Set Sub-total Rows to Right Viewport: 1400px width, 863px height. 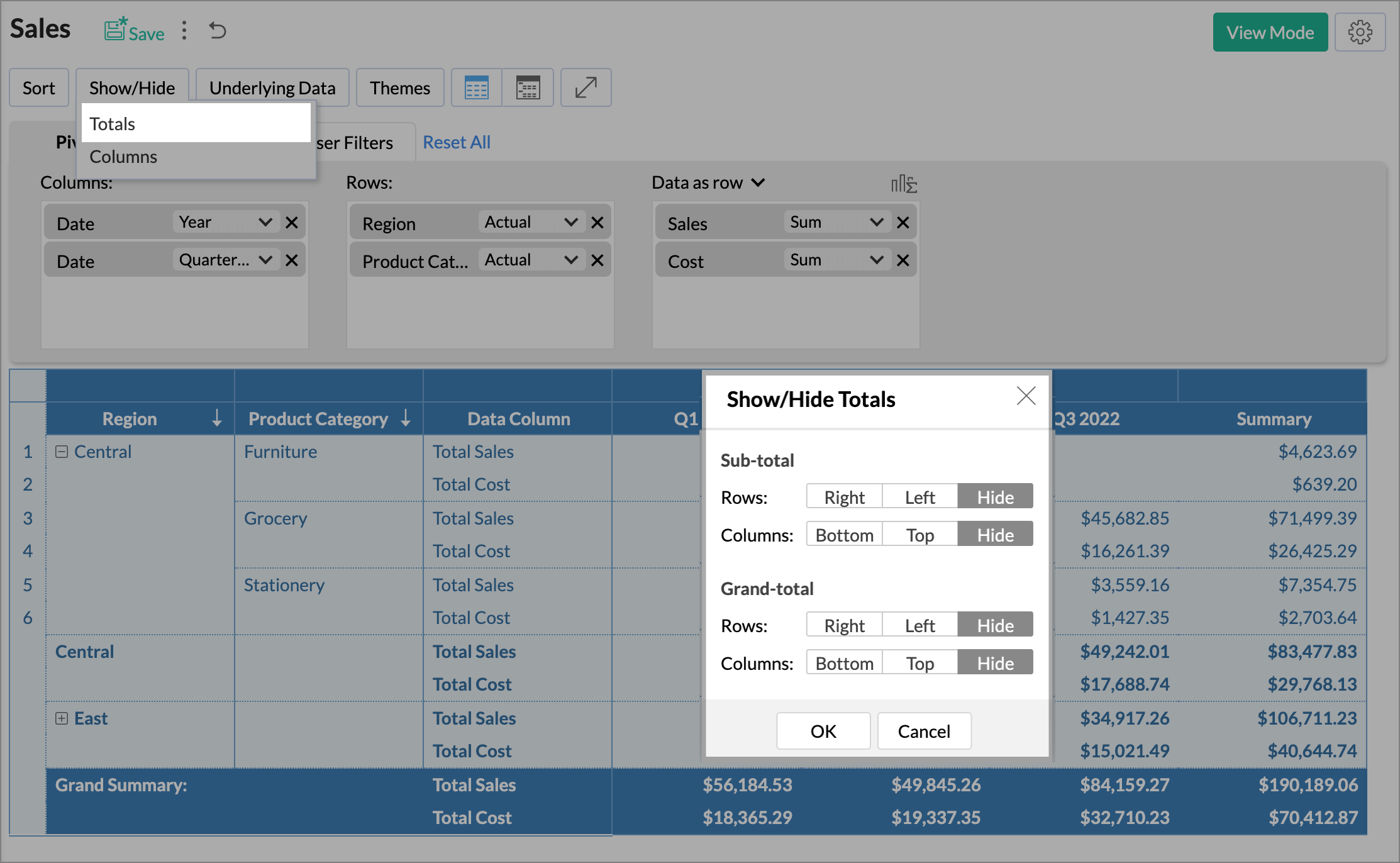click(x=844, y=497)
